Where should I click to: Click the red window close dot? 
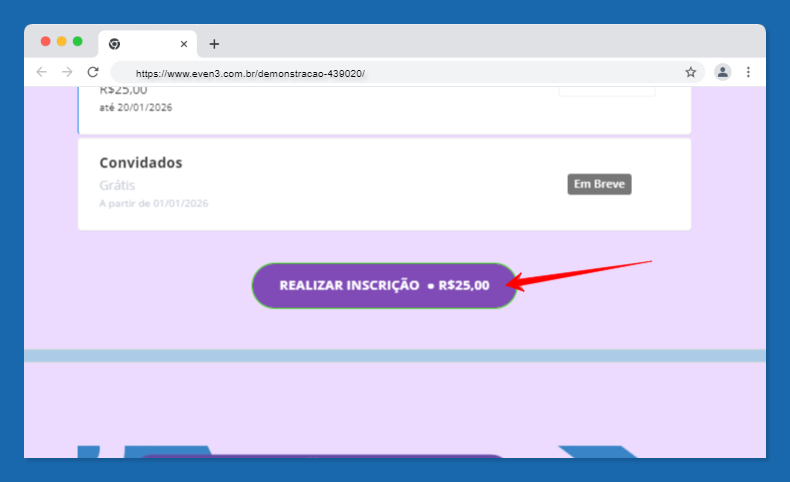click(x=45, y=41)
